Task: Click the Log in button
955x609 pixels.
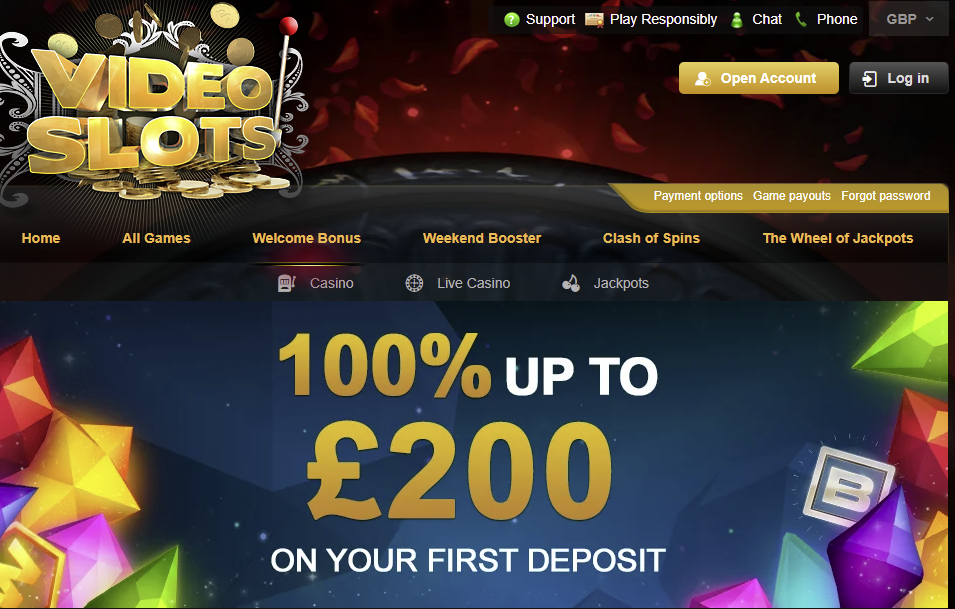Action: [898, 78]
